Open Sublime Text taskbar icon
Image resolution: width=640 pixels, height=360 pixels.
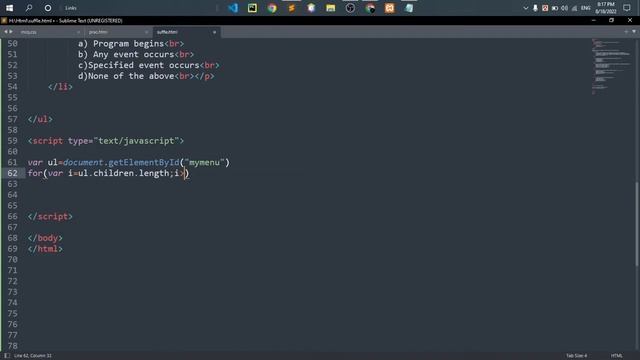click(x=291, y=8)
